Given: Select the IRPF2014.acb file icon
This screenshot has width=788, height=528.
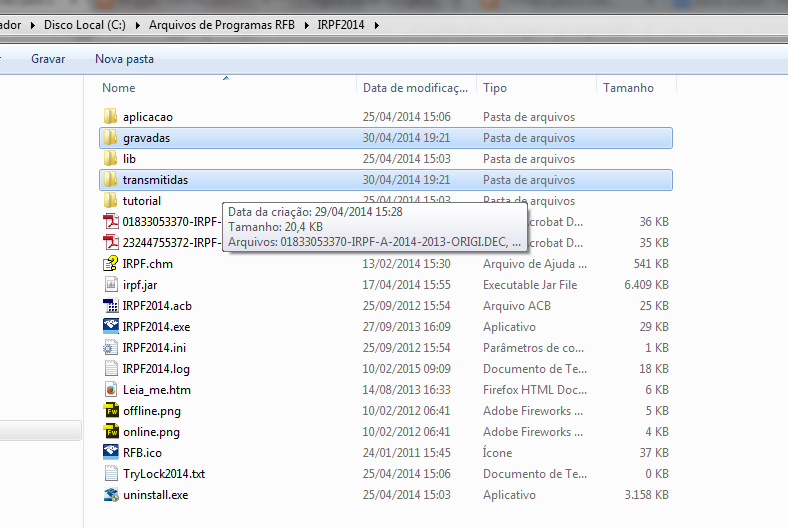Looking at the screenshot, I should 111,306.
